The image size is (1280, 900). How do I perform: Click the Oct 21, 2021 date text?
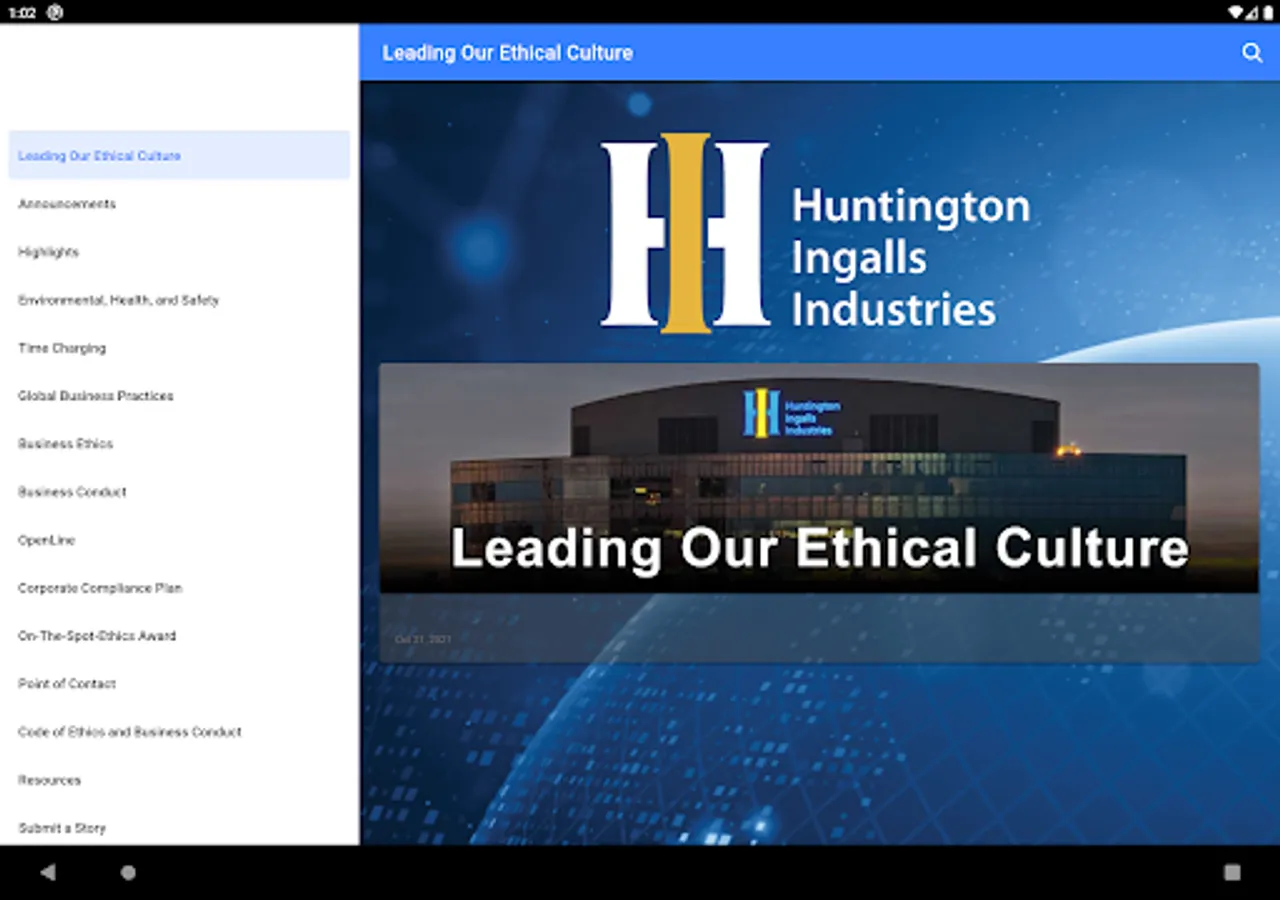424,638
